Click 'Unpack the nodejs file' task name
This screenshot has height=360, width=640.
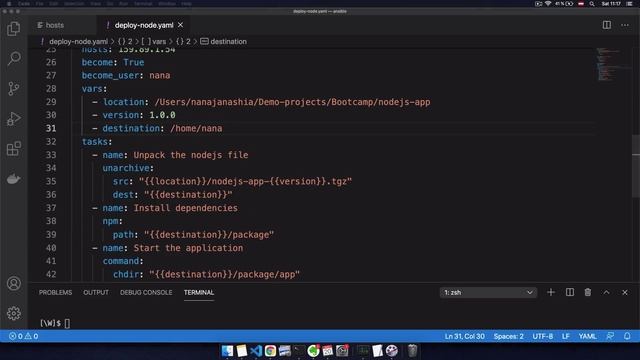pos(191,155)
